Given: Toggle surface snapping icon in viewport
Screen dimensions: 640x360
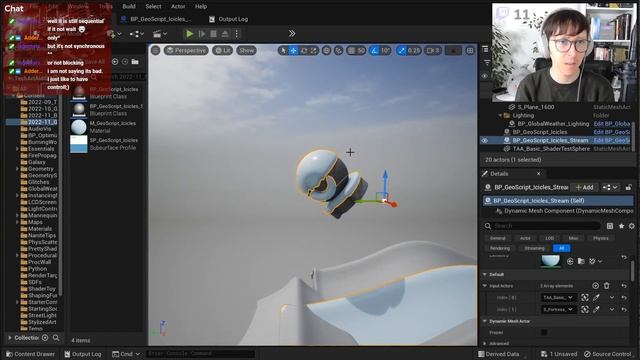Looking at the screenshot, I should (338, 51).
